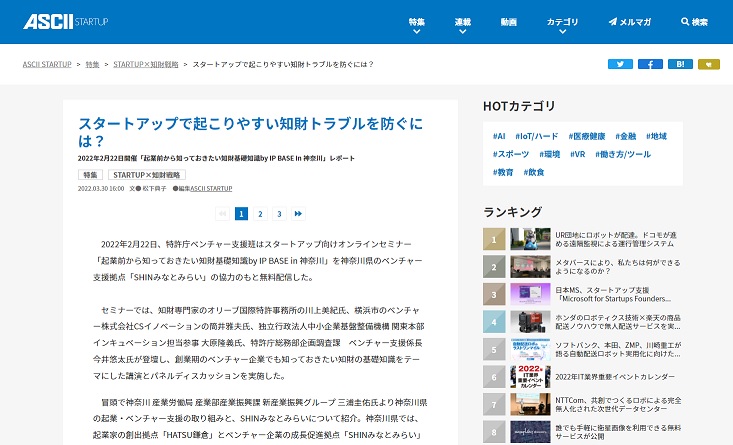This screenshot has width=733, height=445.
Task: Share article on Facebook
Action: click(650, 64)
